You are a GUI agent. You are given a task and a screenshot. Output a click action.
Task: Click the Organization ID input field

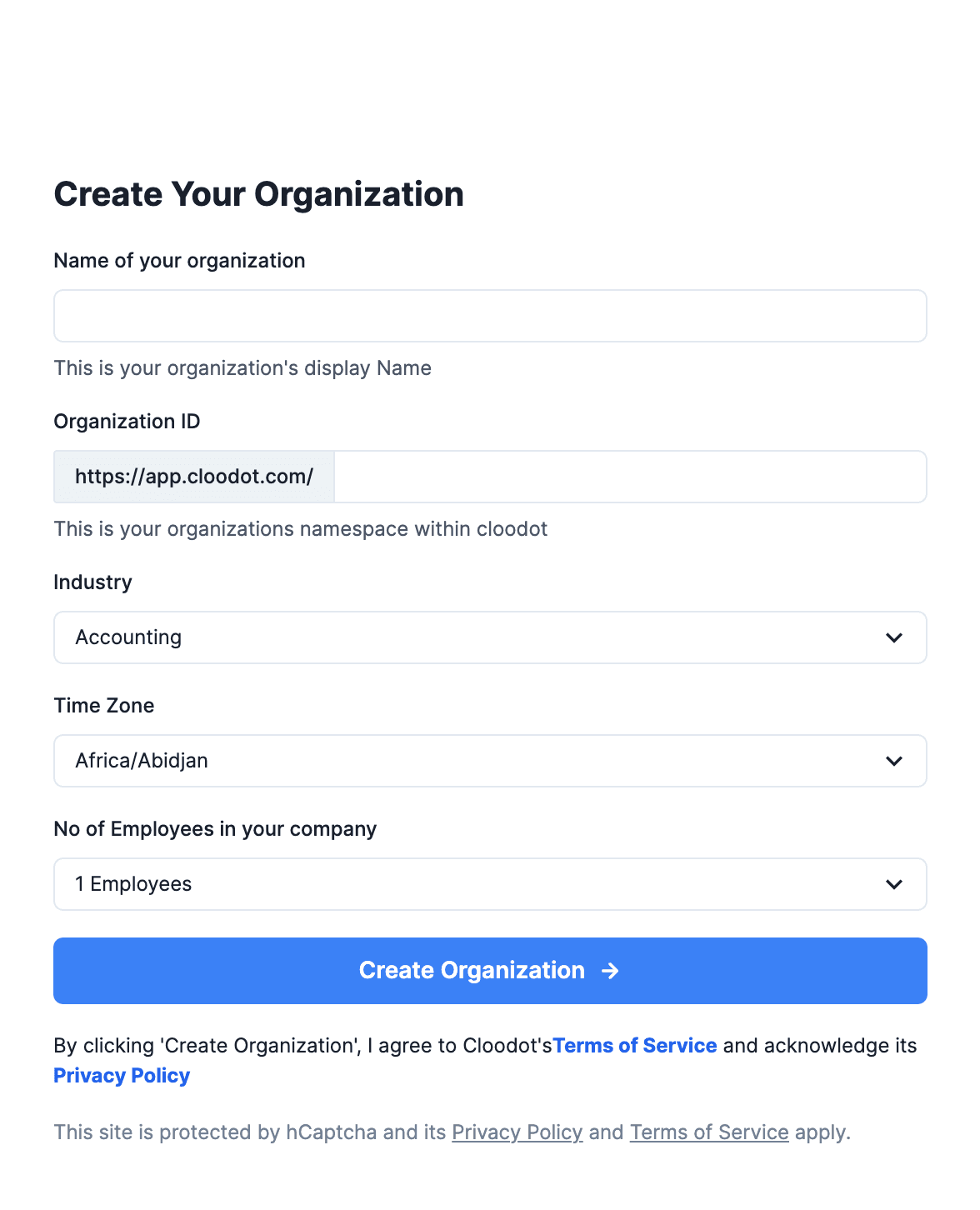click(631, 477)
